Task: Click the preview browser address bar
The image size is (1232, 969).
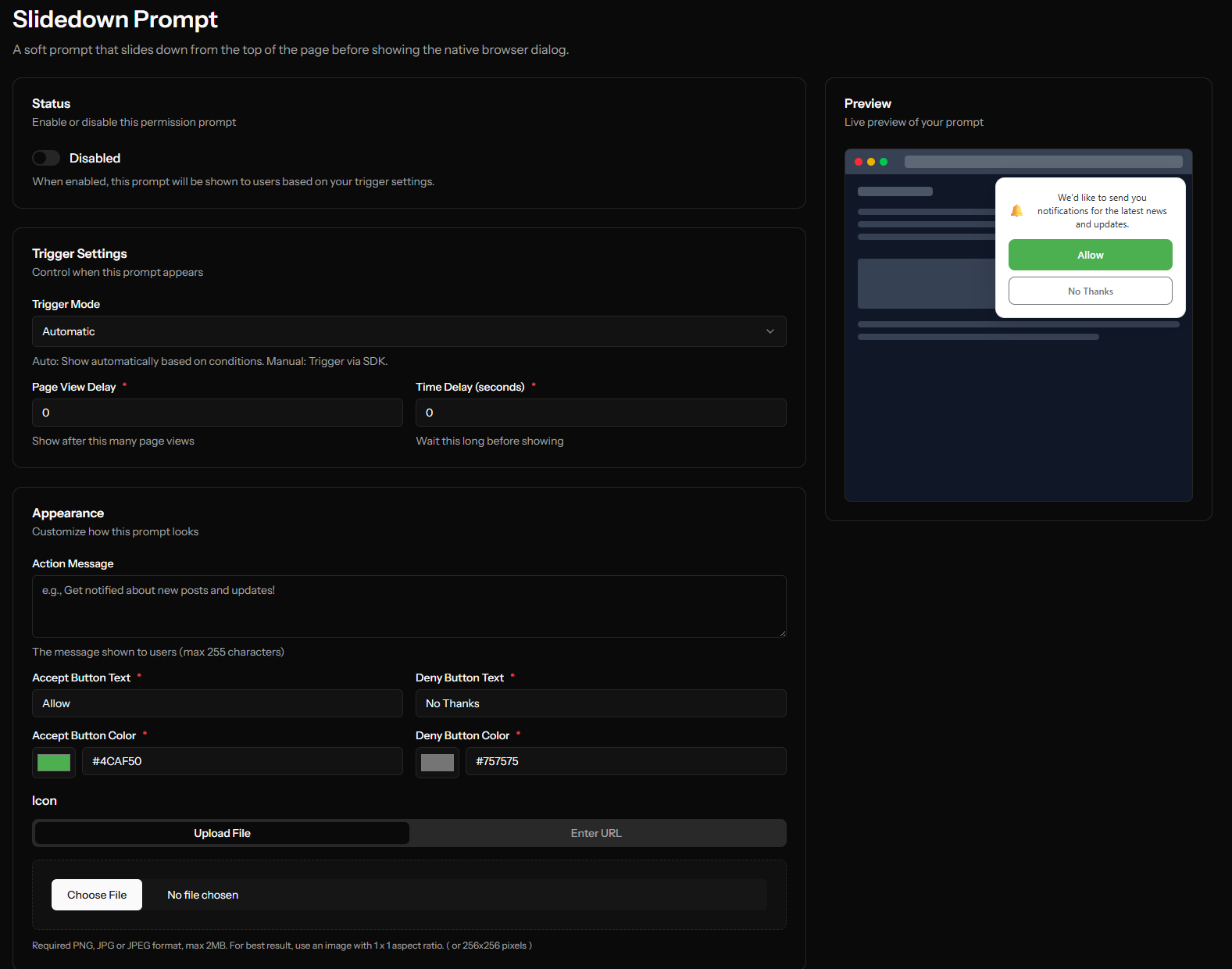Action: click(x=1043, y=162)
